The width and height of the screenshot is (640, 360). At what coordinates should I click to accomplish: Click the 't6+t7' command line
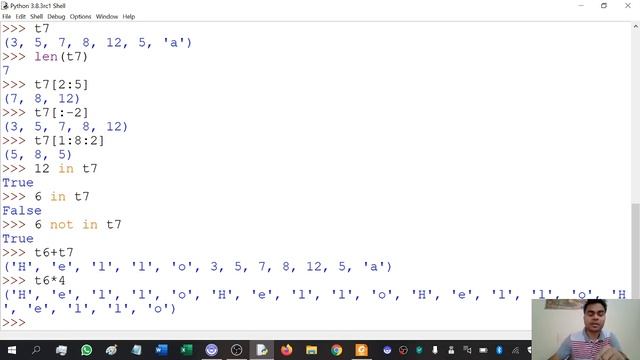(x=54, y=252)
